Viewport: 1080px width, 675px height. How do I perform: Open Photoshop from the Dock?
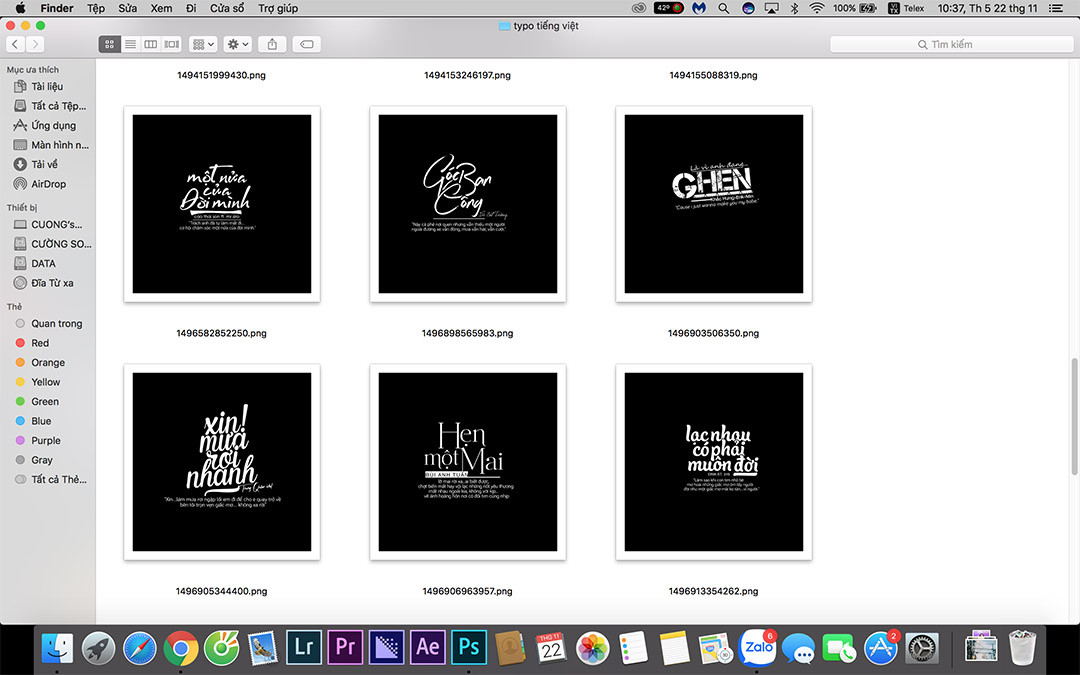click(x=469, y=647)
